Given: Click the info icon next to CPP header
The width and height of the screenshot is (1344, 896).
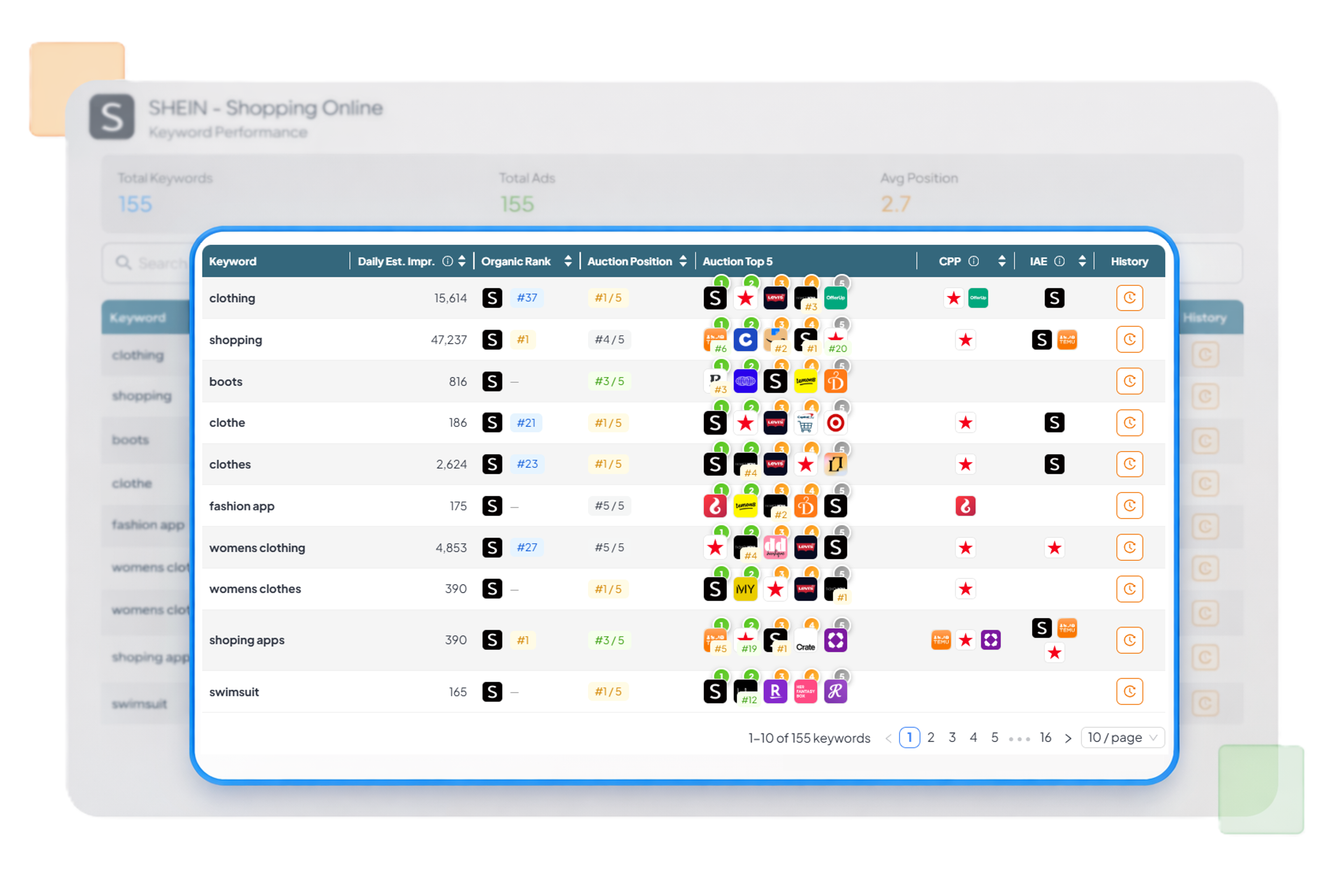Looking at the screenshot, I should click(x=974, y=261).
